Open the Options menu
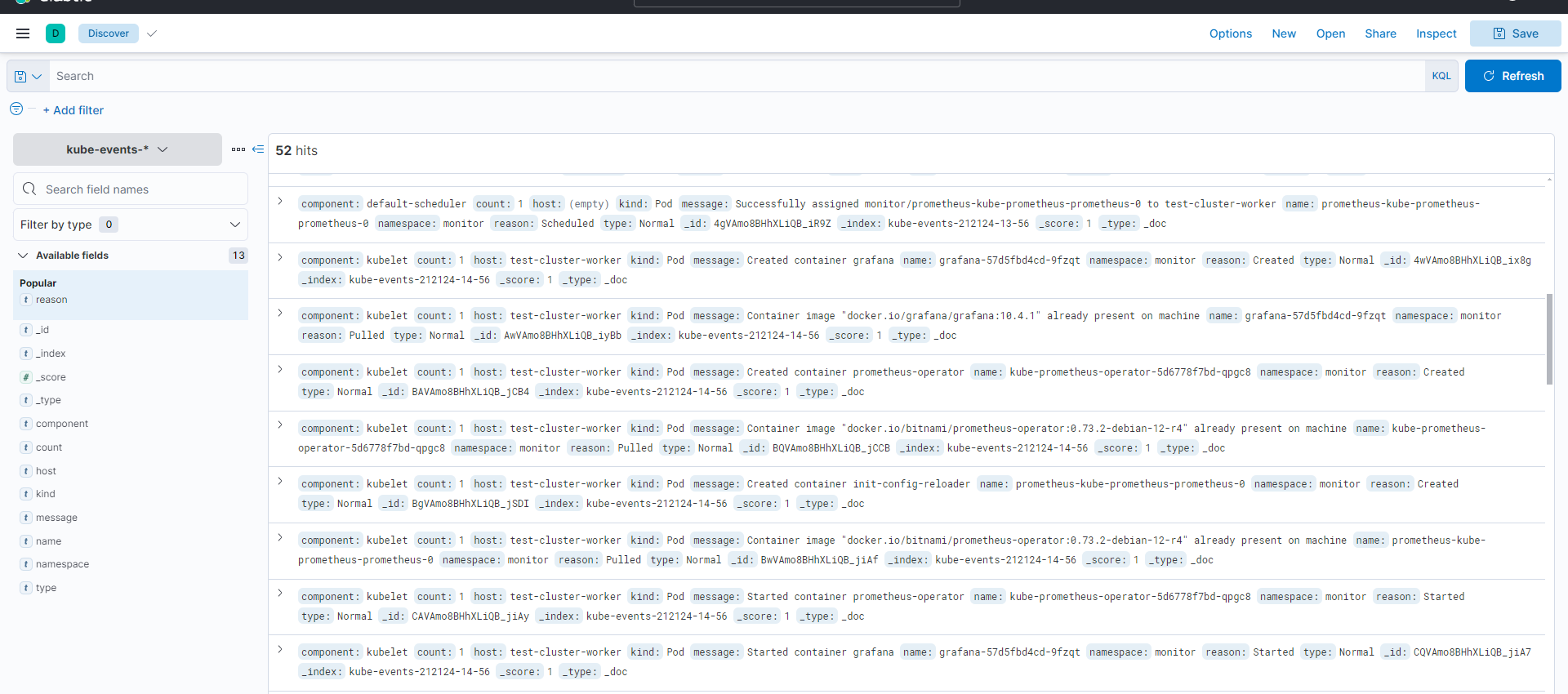Screen dimensions: 1568x694 tap(1230, 33)
